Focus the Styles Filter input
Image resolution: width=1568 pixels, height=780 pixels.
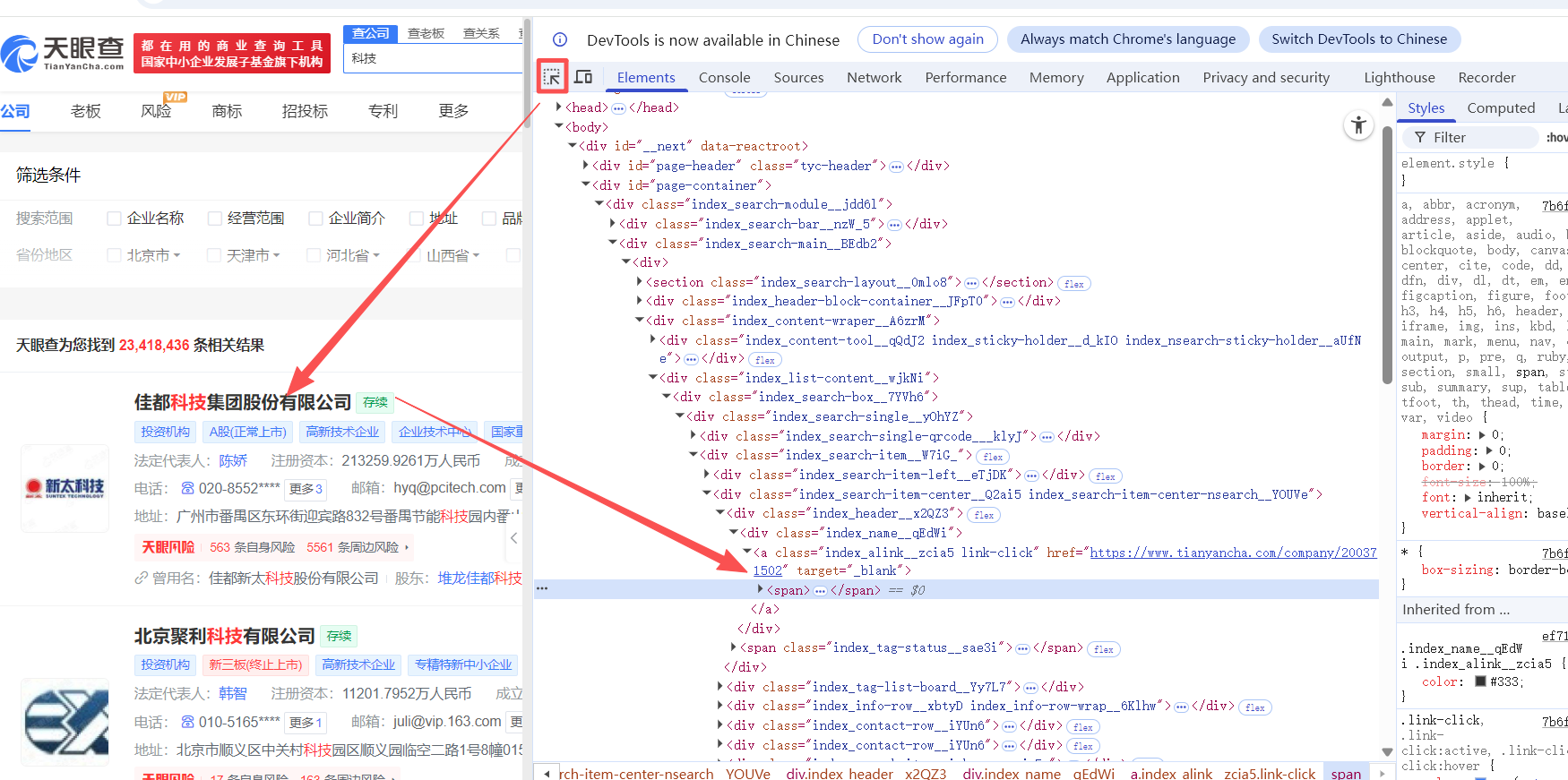(x=1470, y=137)
